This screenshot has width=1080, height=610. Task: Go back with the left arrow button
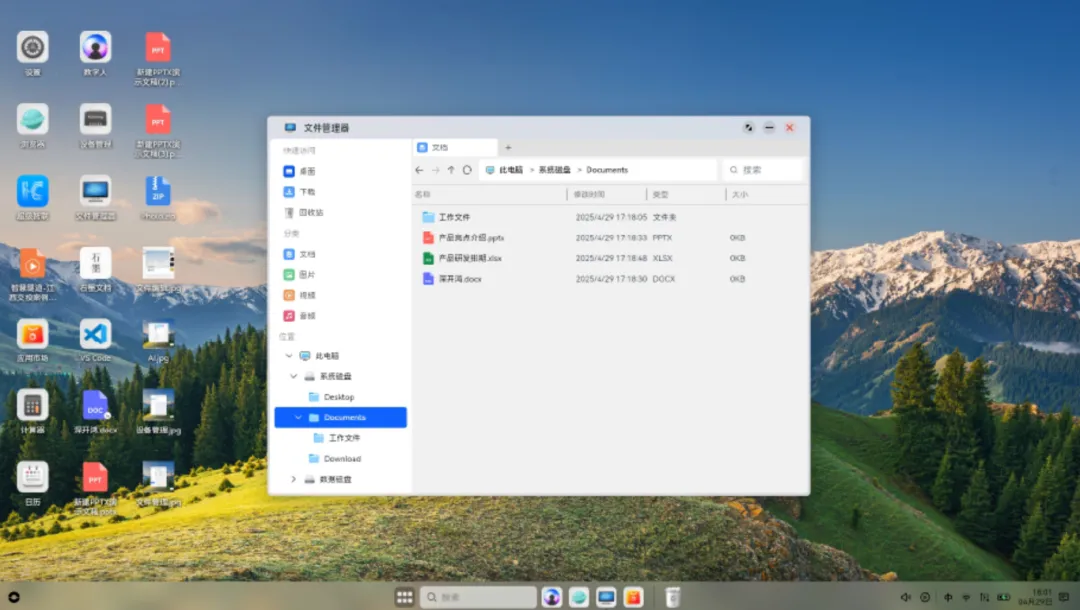tap(419, 170)
